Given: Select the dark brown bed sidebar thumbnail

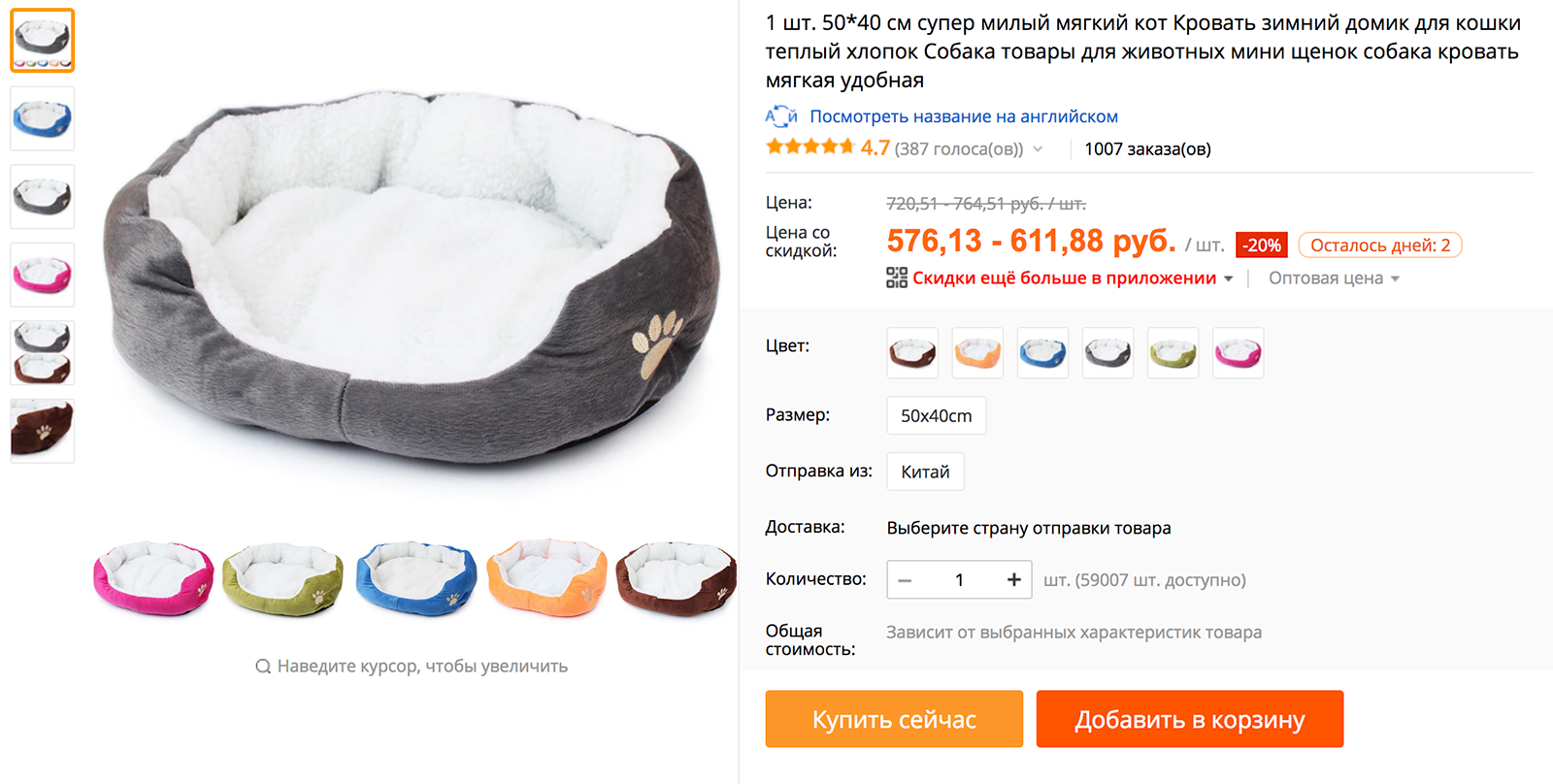Looking at the screenshot, I should [43, 431].
